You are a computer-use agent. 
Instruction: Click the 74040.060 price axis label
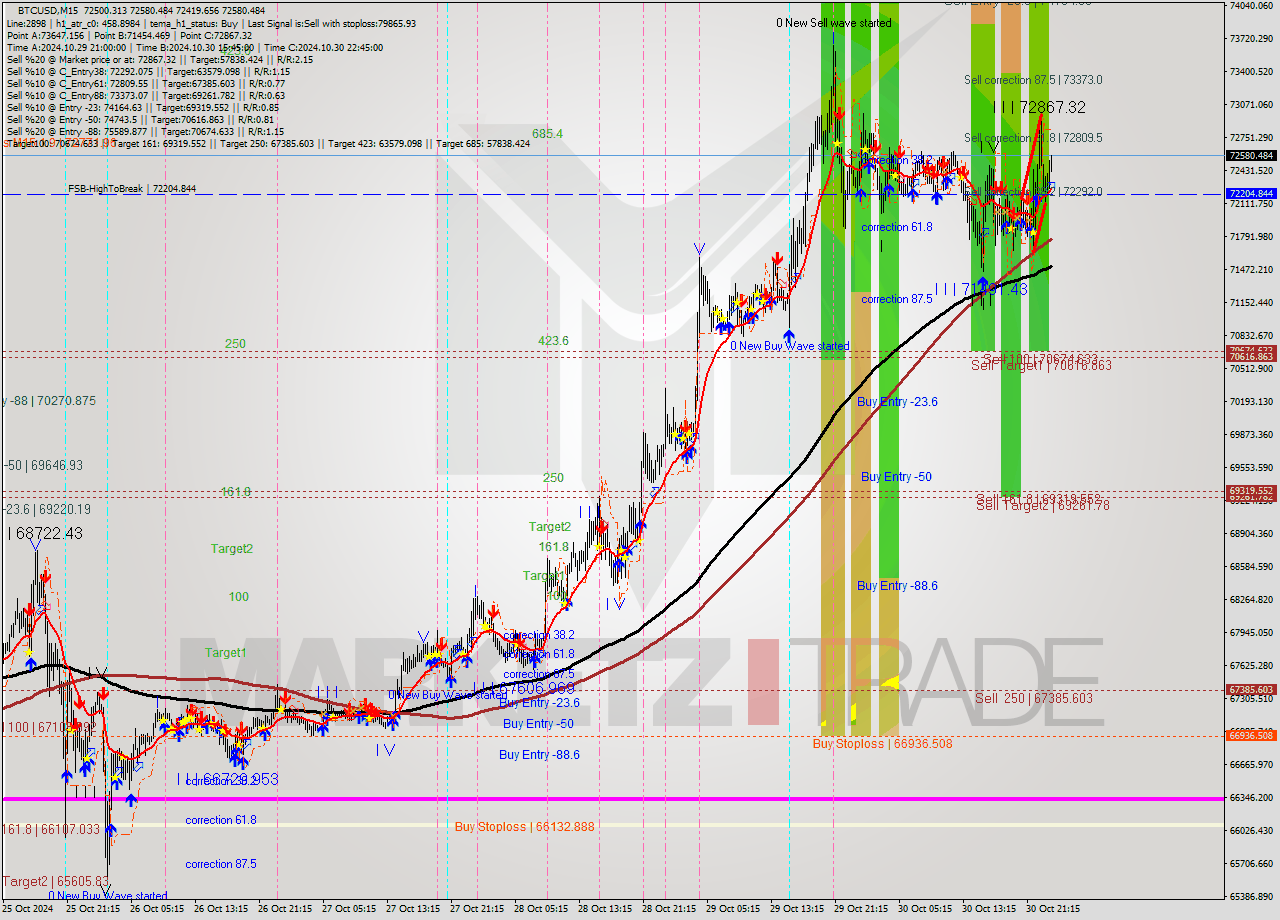point(1251,6)
